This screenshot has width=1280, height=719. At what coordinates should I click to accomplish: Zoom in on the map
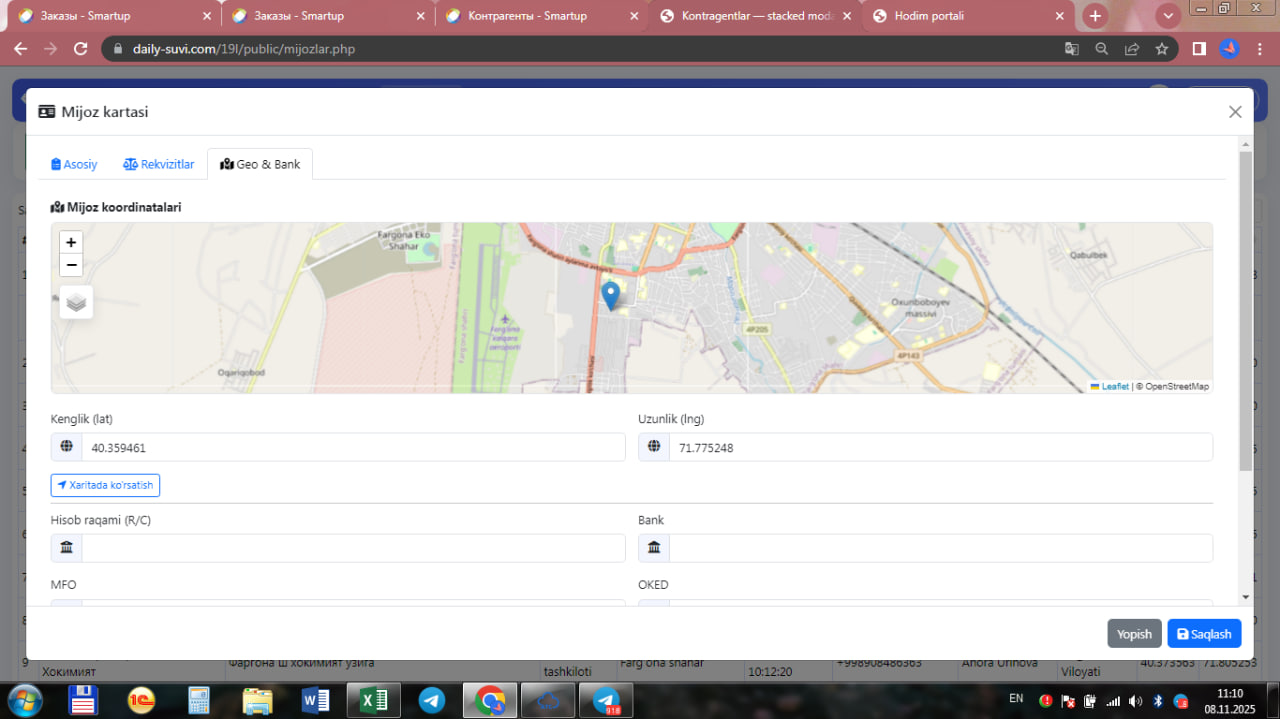71,242
